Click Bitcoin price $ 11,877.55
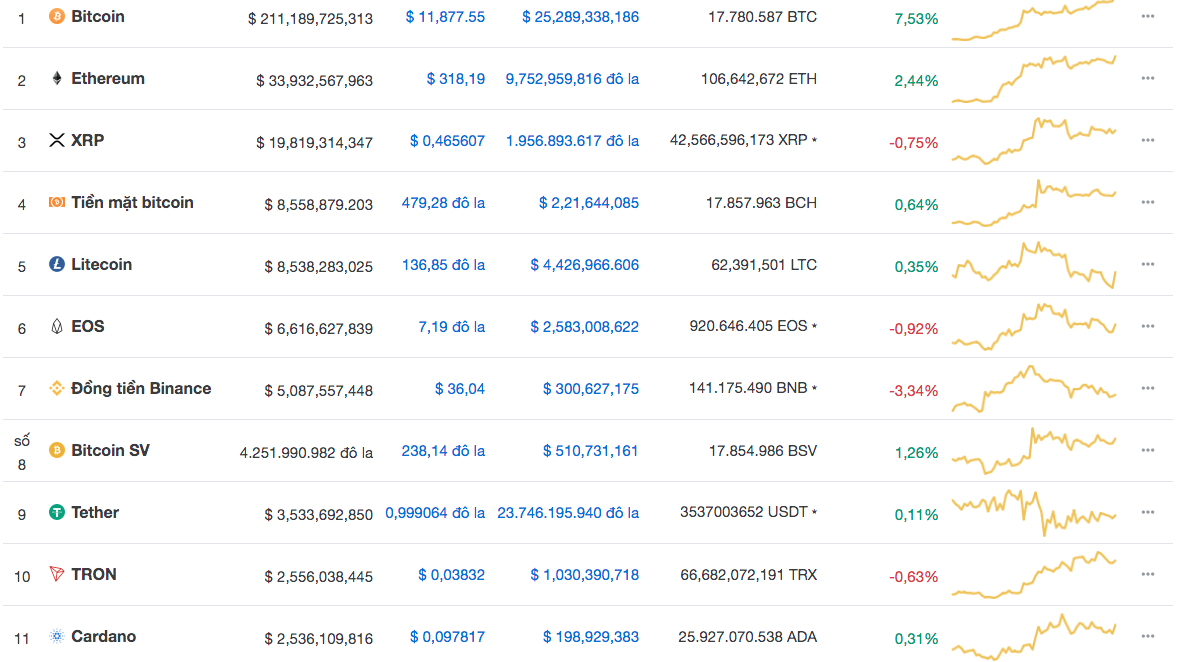1178x662 pixels. point(445,17)
